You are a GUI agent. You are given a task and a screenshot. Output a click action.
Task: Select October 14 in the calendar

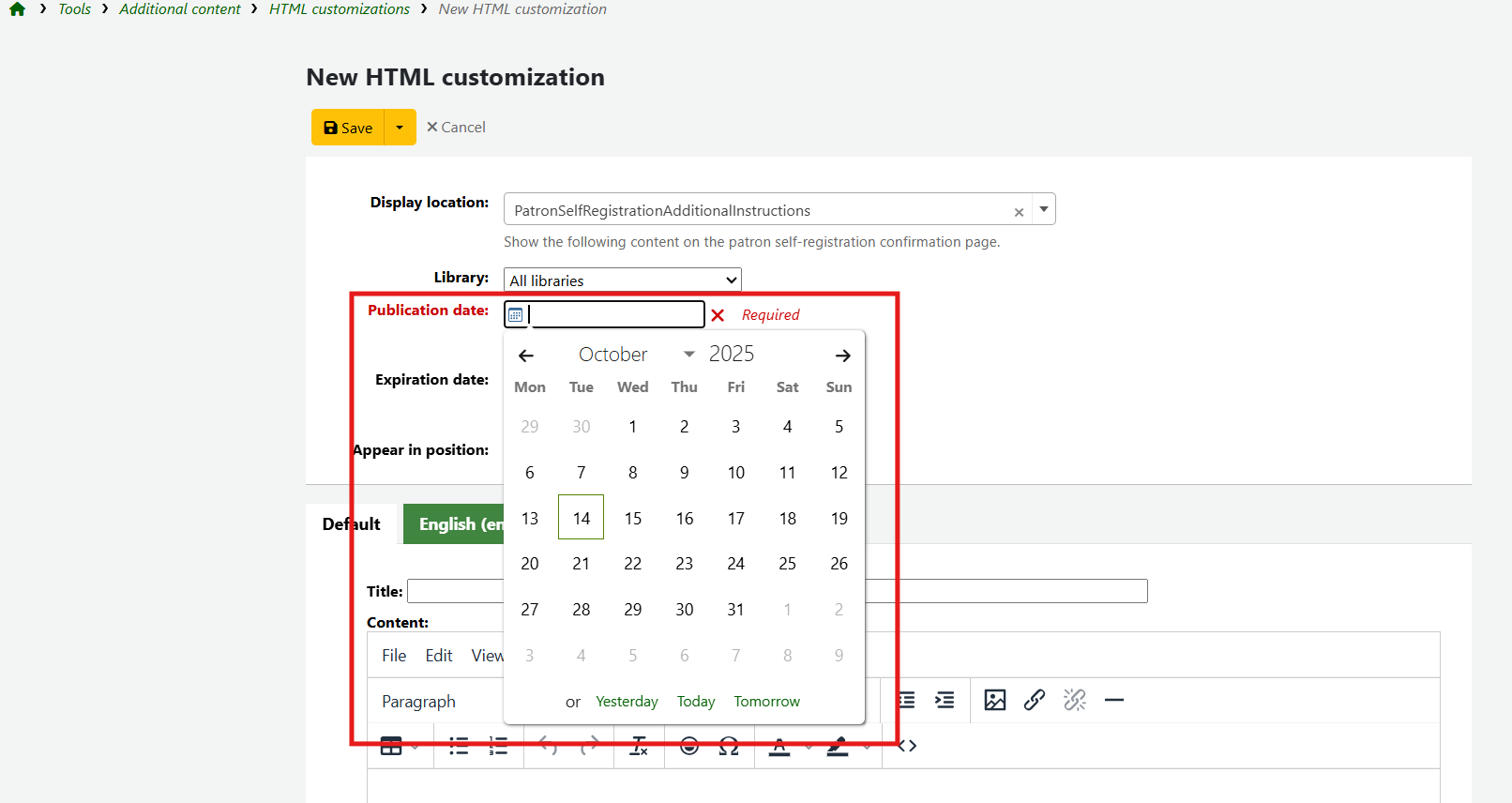click(x=582, y=518)
